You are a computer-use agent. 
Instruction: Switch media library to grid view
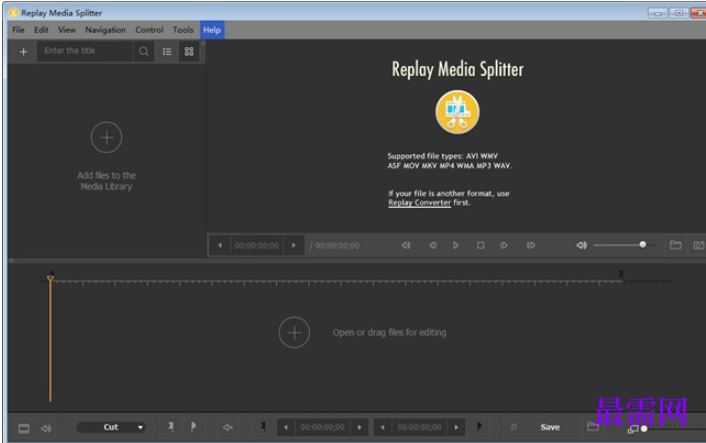[x=189, y=51]
